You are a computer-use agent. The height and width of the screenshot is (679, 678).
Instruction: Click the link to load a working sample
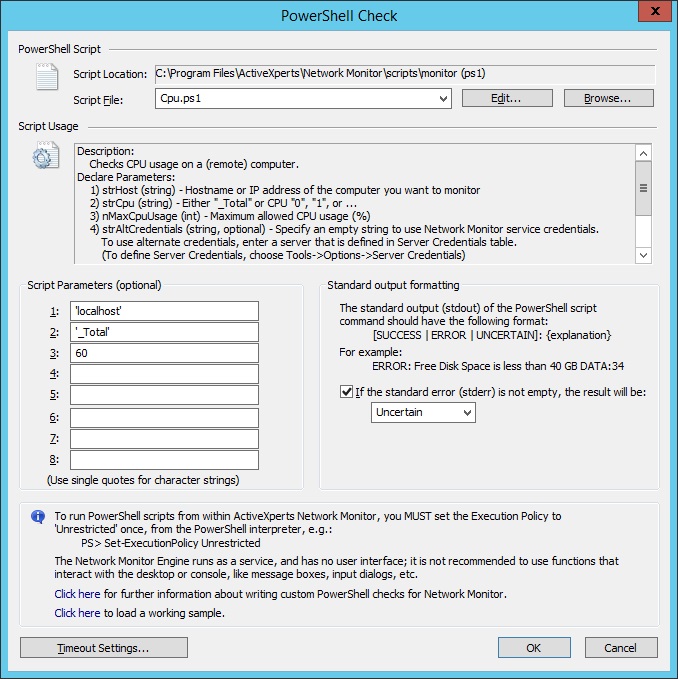point(77,613)
